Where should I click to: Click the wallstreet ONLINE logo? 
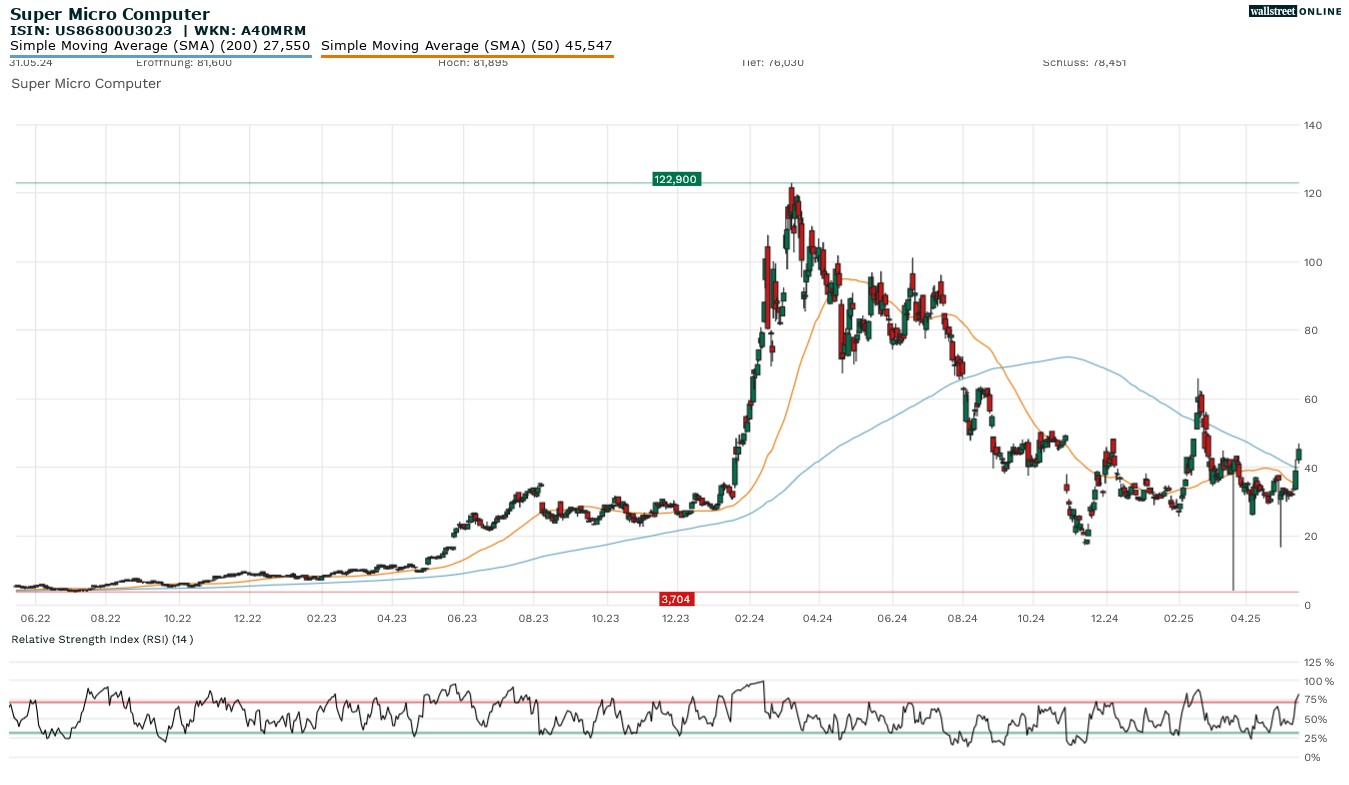tap(1295, 11)
